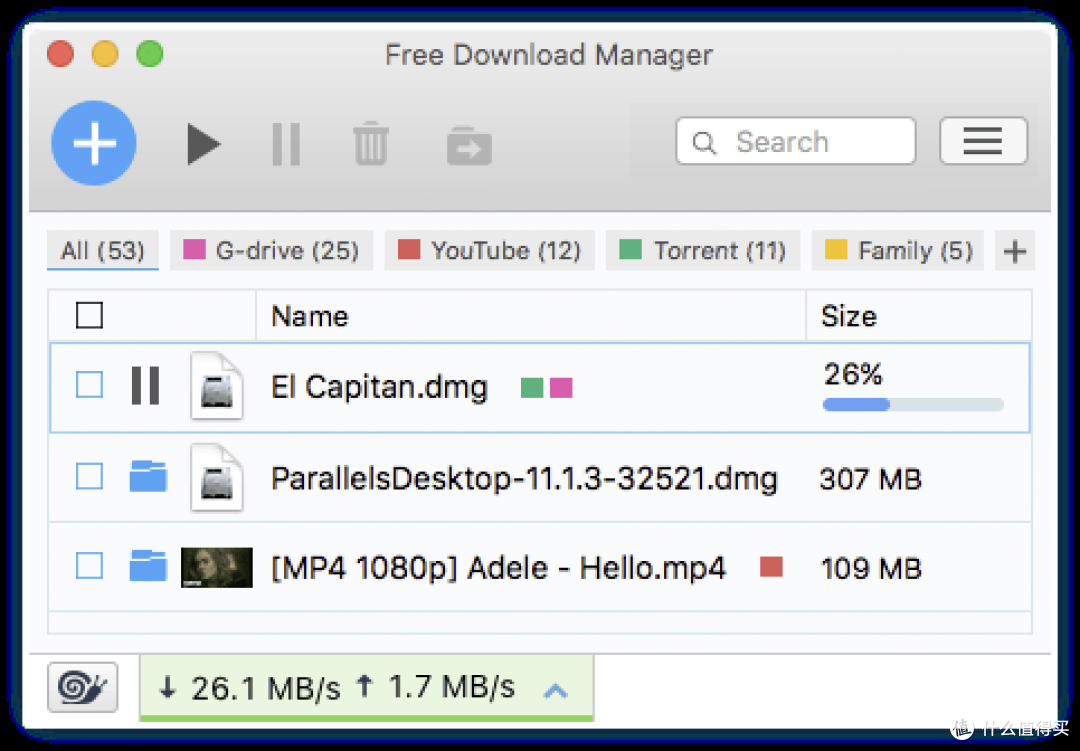Open the Torrent (11) tag tab
The image size is (1080, 751).
[703, 251]
